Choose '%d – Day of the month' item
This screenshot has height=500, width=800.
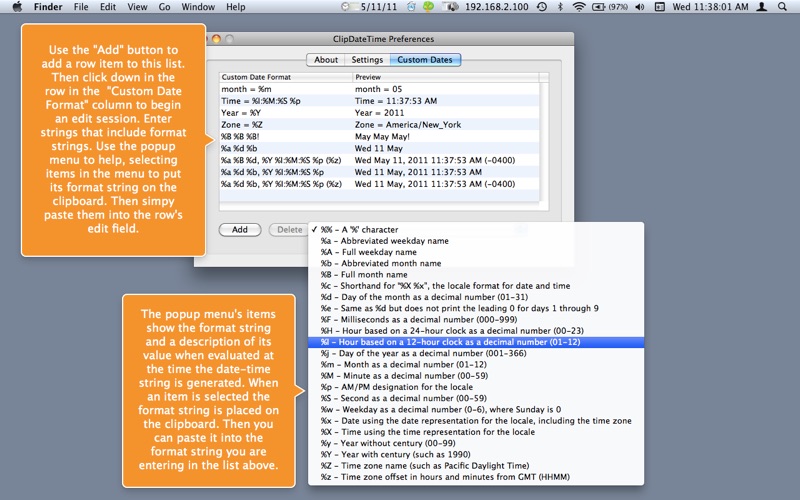[x=476, y=297]
